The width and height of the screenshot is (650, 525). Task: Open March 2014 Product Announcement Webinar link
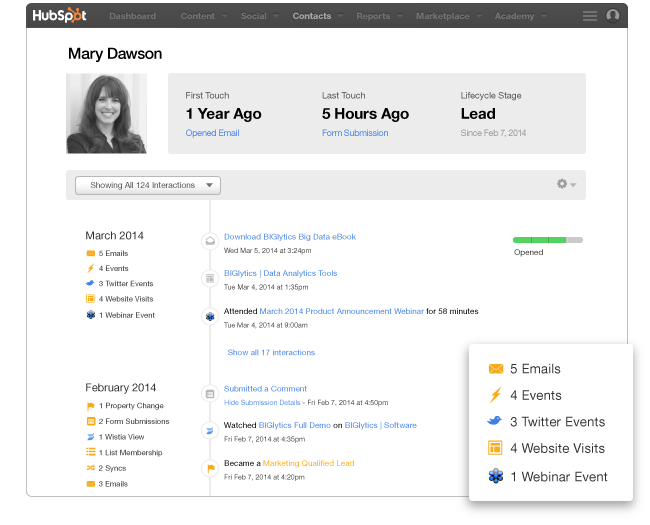point(342,311)
